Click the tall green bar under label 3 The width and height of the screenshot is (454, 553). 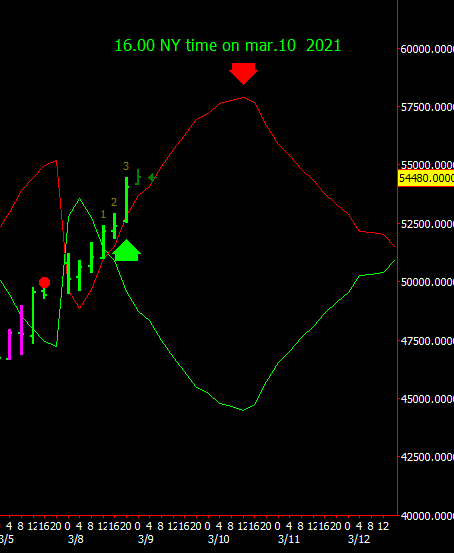pos(126,200)
